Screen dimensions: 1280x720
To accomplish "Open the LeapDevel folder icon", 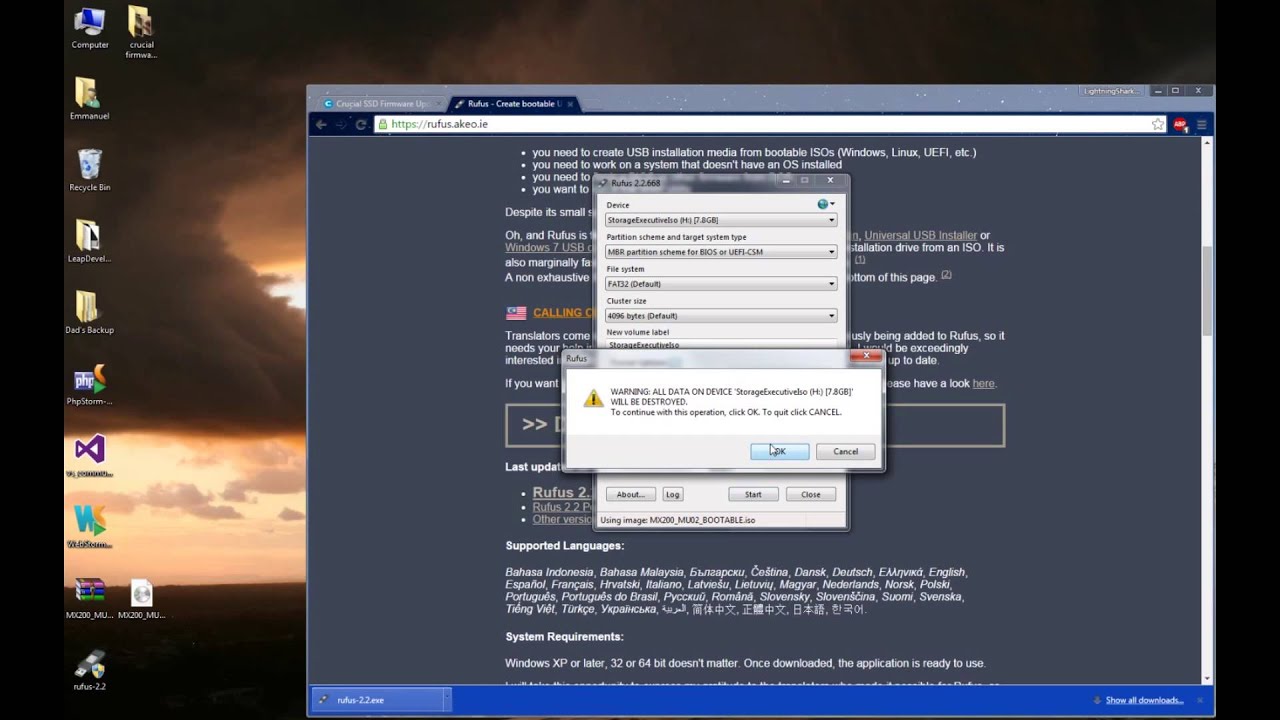I will tap(90, 241).
